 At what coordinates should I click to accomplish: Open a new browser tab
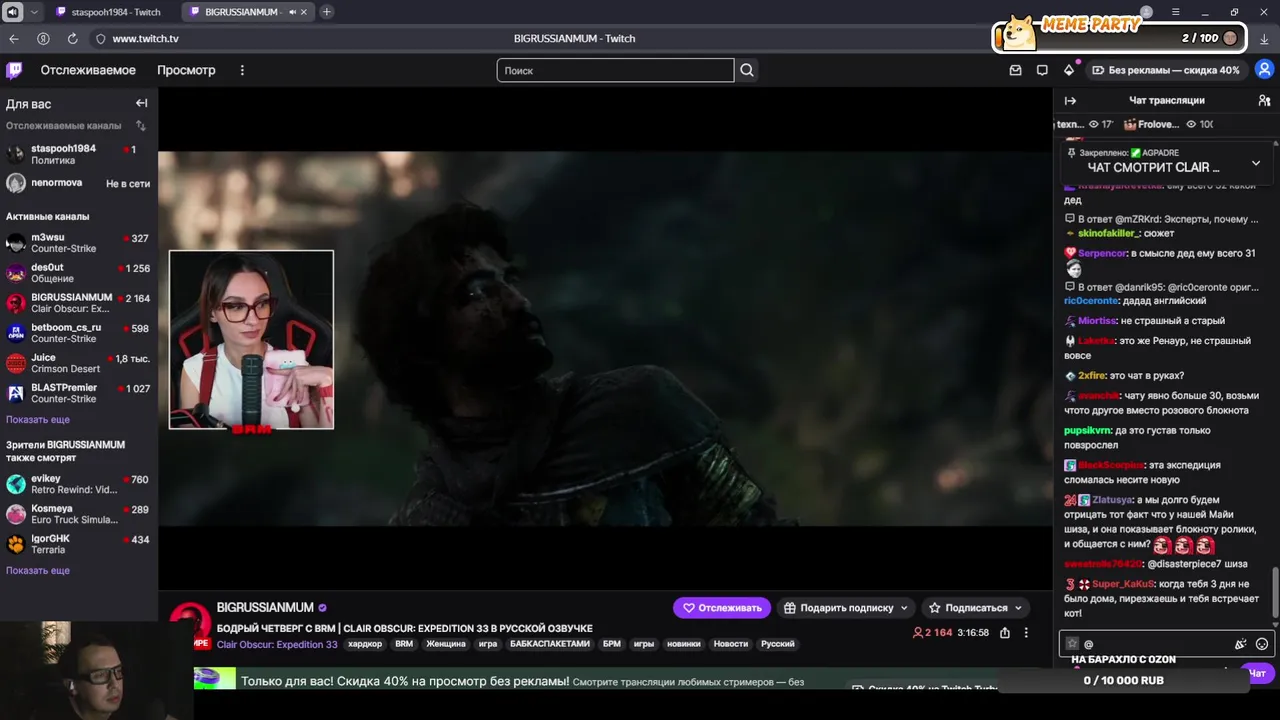(x=326, y=12)
